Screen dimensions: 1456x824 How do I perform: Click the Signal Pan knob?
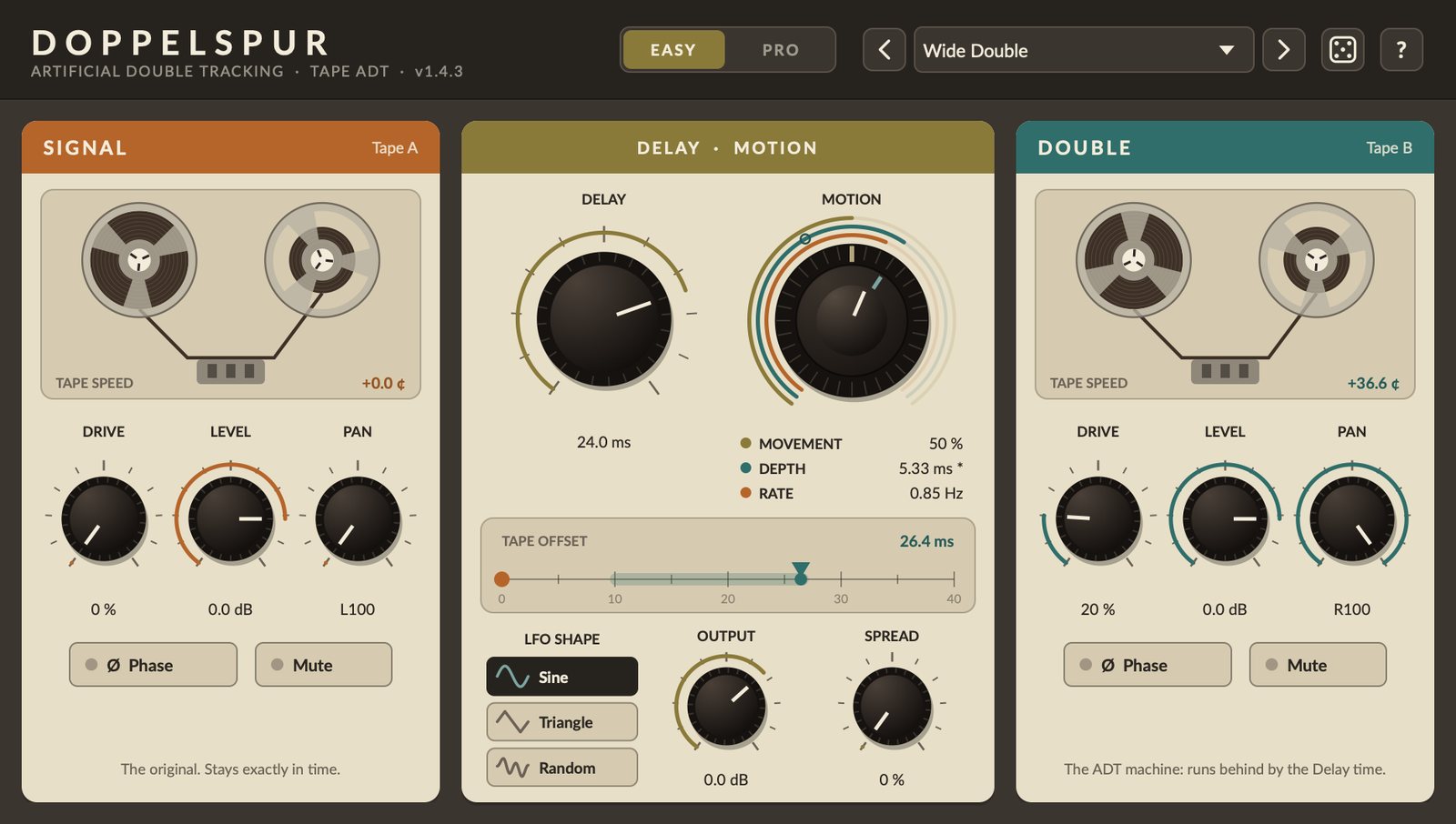tap(358, 519)
